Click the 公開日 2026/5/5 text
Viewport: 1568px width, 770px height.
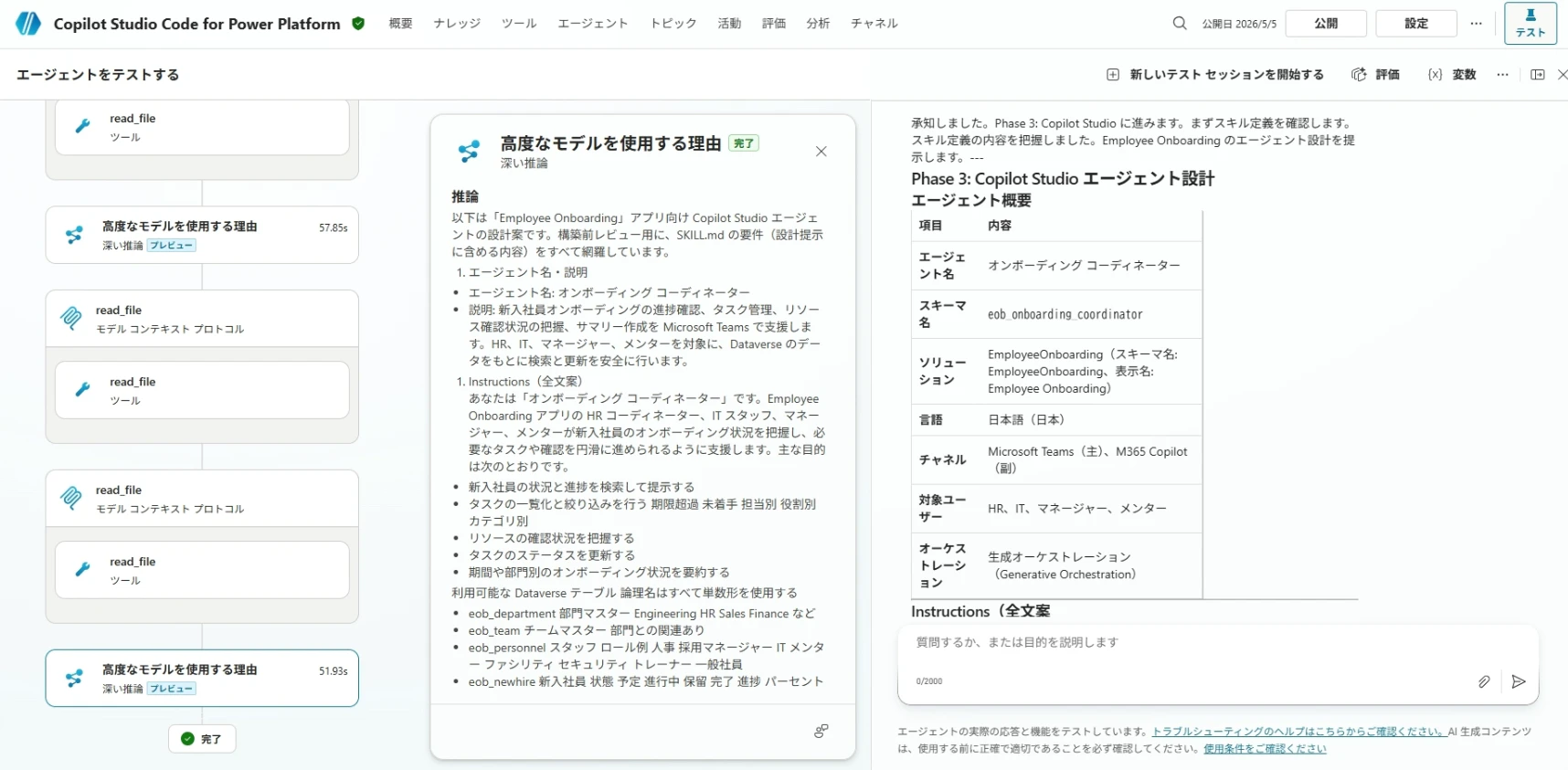[1239, 24]
